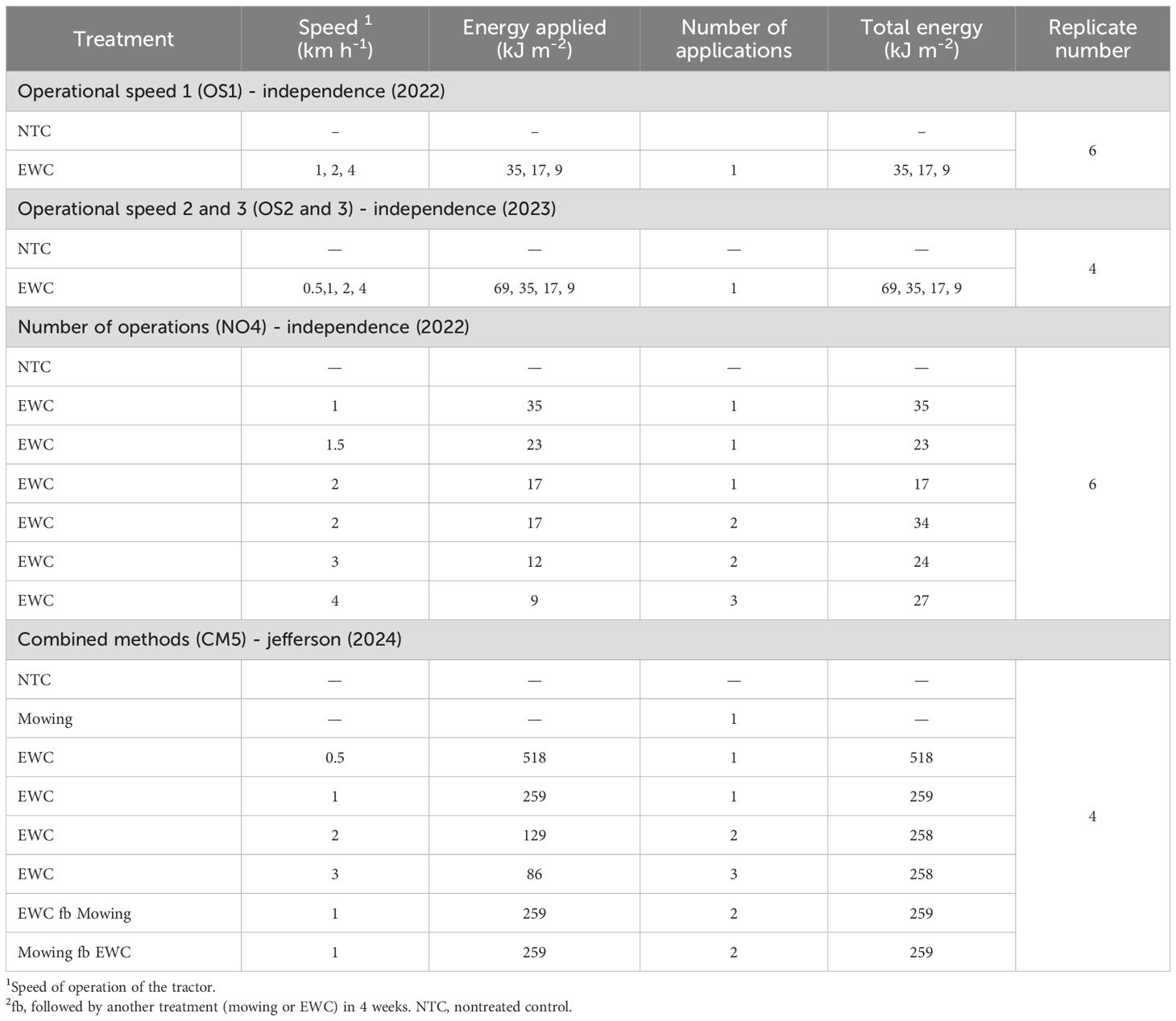Click the Mowing treatment cell

(45, 719)
